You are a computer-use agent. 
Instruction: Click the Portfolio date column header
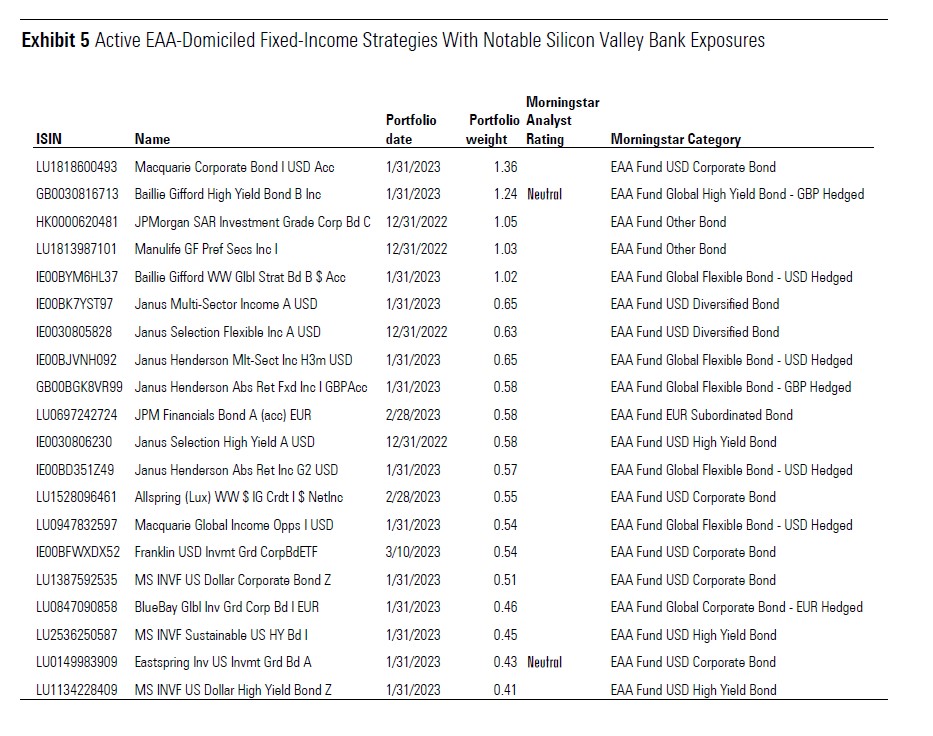point(410,130)
